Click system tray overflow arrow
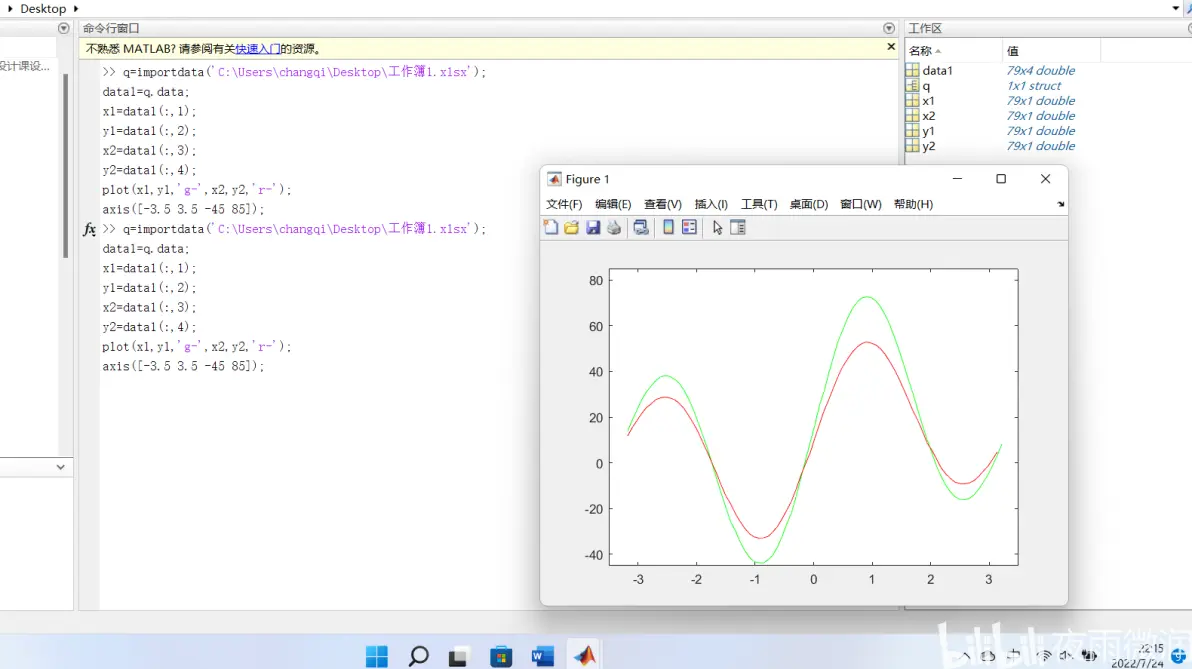The image size is (1192, 669). click(966, 655)
